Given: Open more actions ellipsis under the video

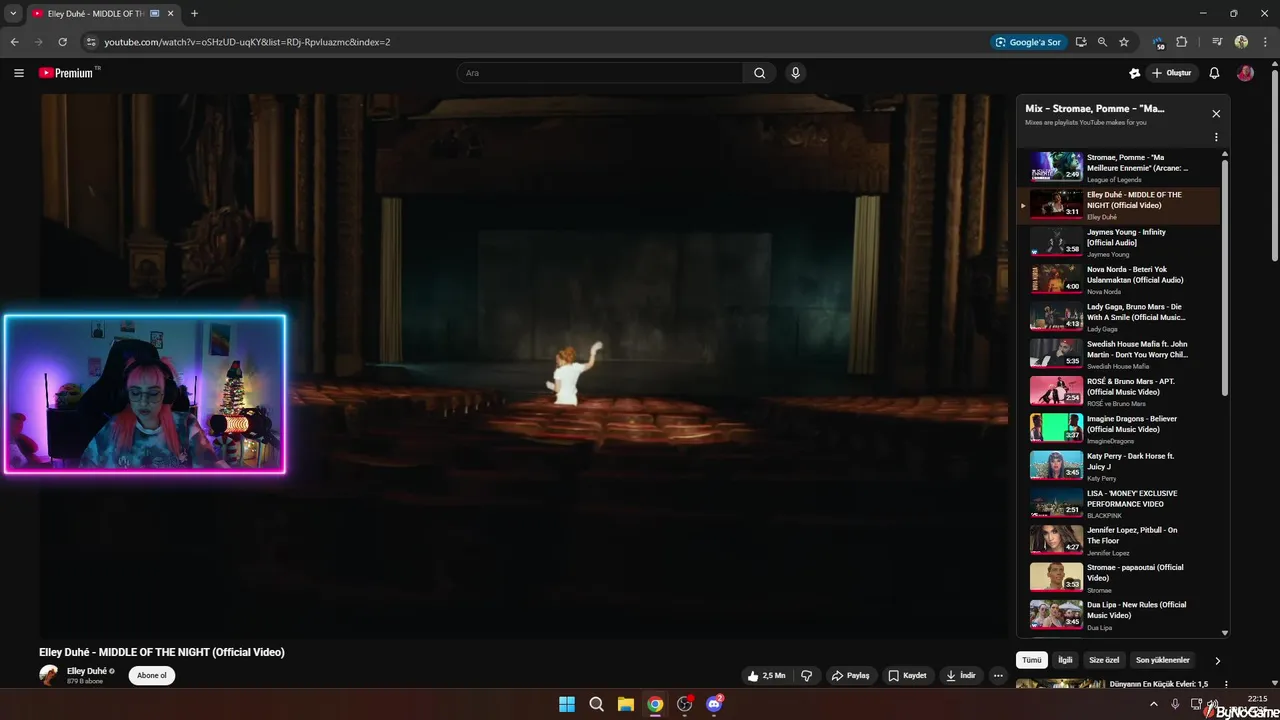Looking at the screenshot, I should (998, 676).
